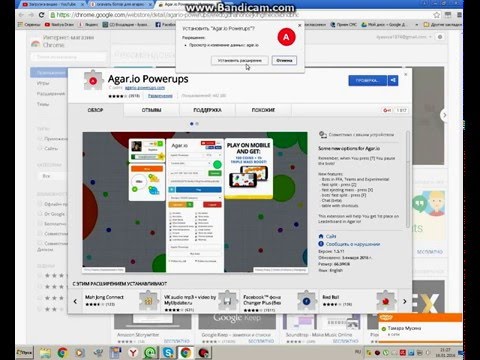
Task: Toggle the Офлайн filter checkbox
Action: point(40,204)
